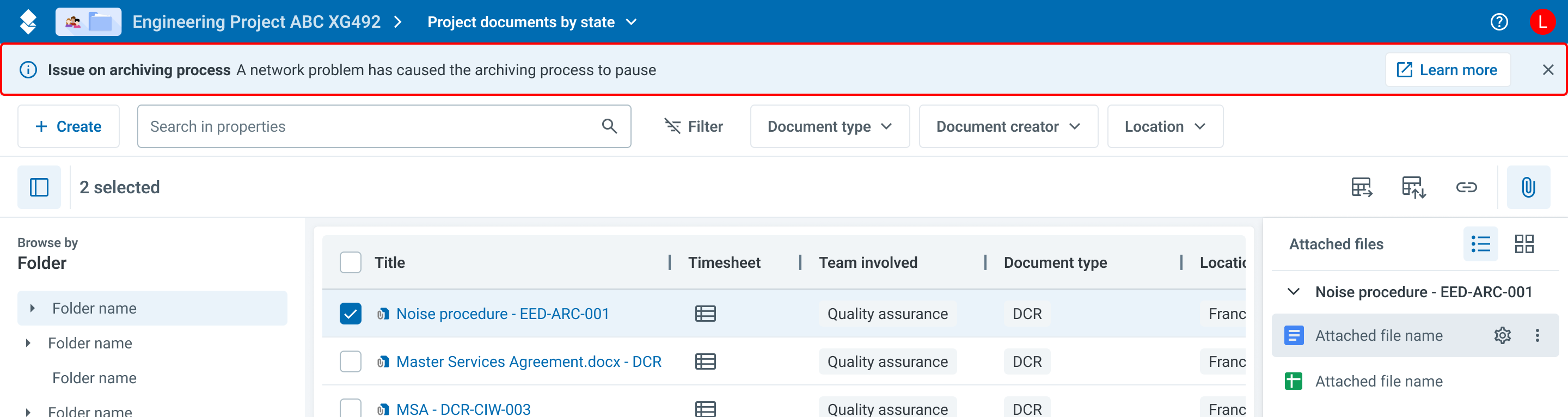Click DCR tag in Master Services Agreement row

coord(1027,362)
